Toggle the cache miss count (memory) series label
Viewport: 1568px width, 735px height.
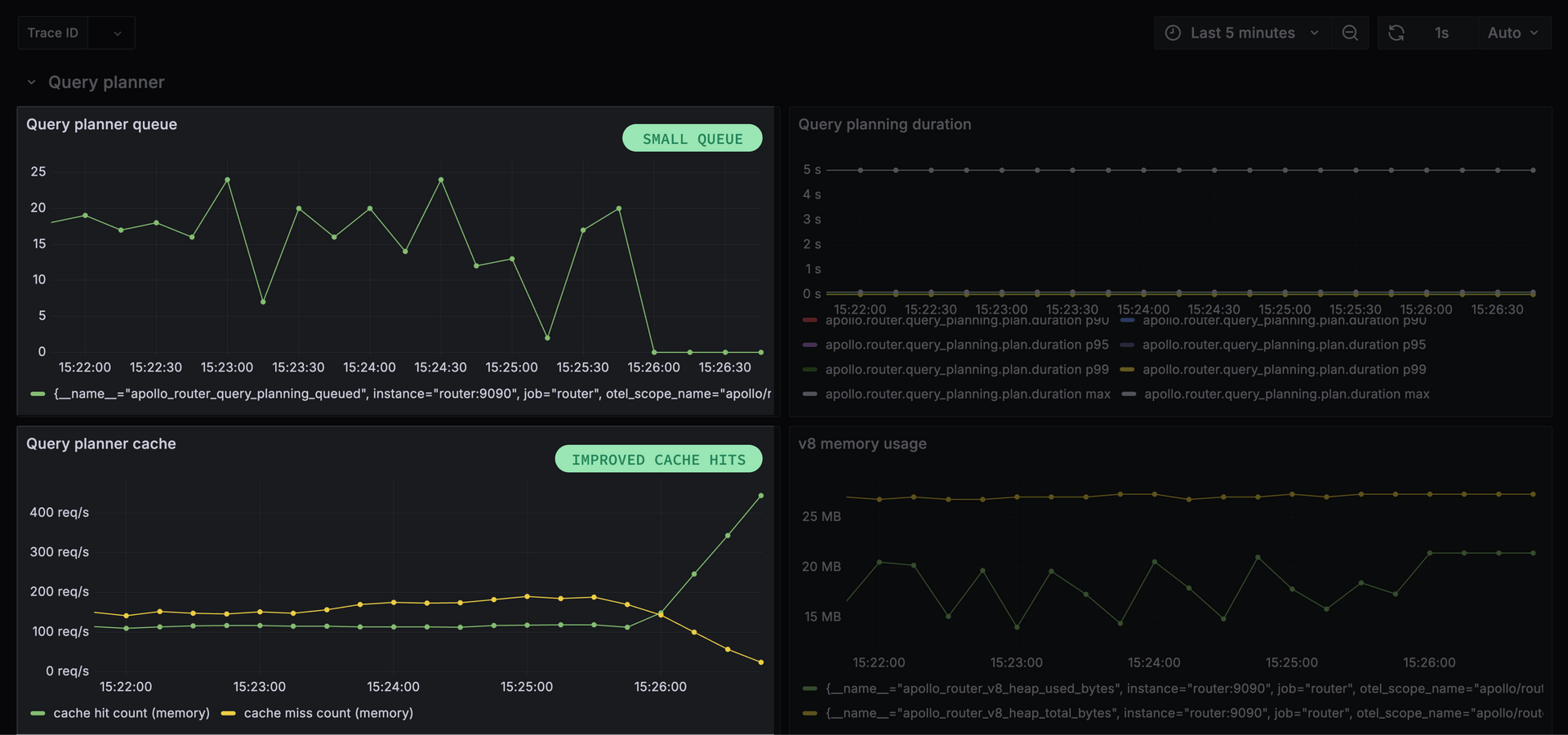pos(328,713)
